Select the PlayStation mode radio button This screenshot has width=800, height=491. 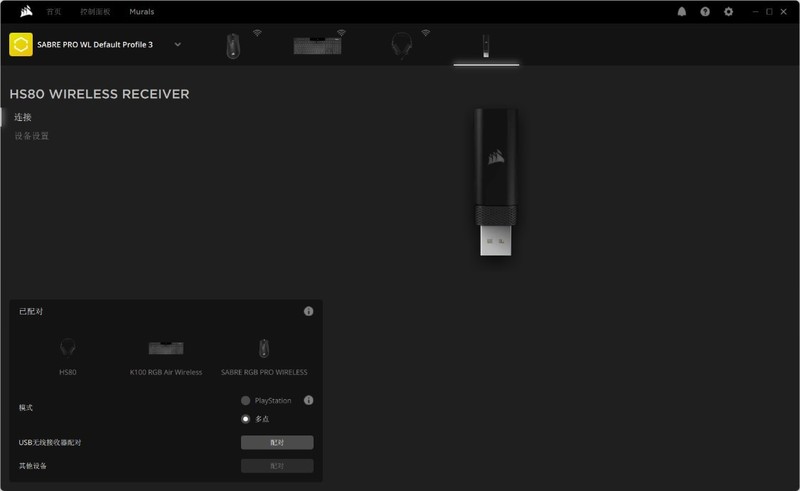point(245,401)
